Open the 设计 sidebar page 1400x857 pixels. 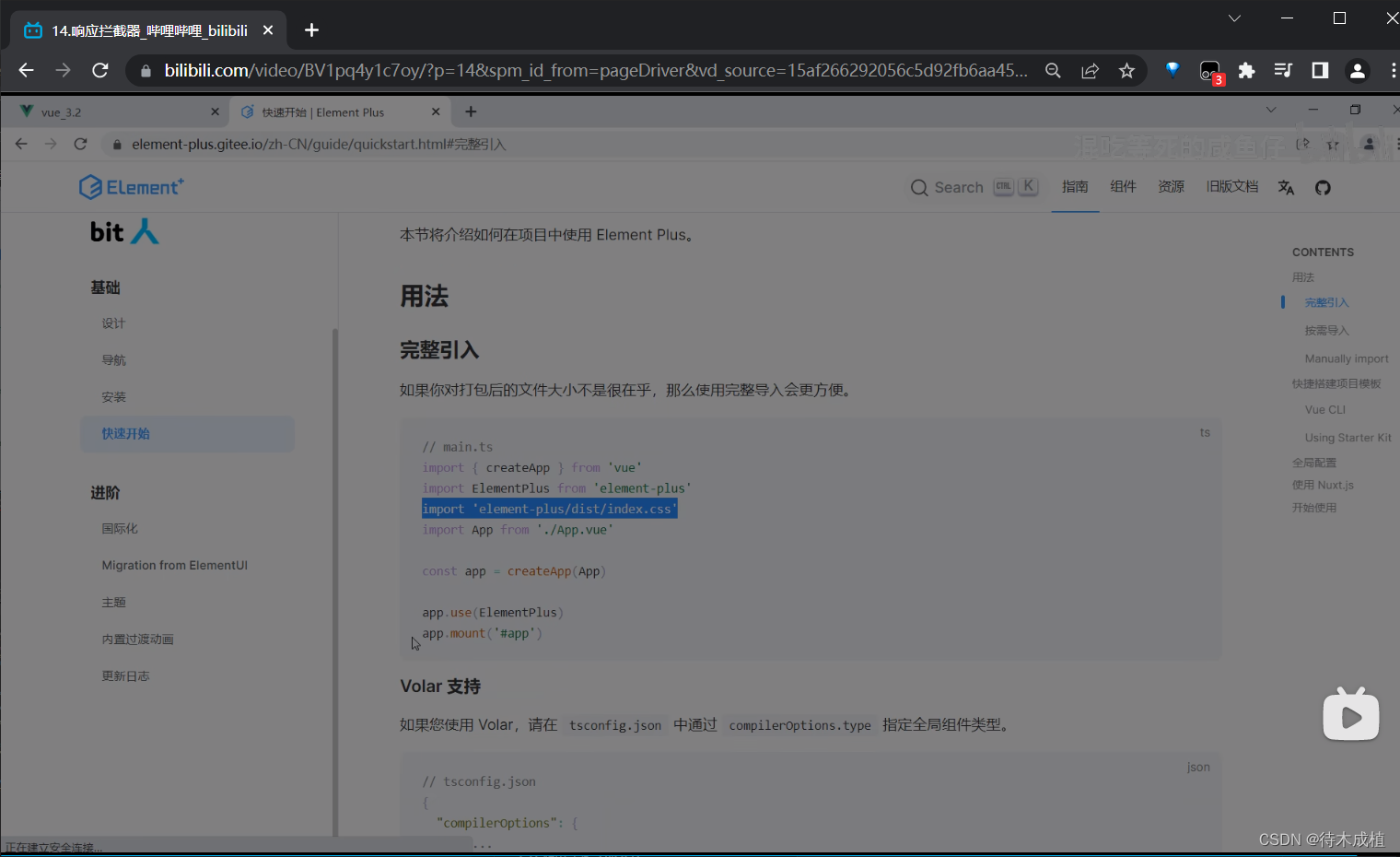click(113, 323)
